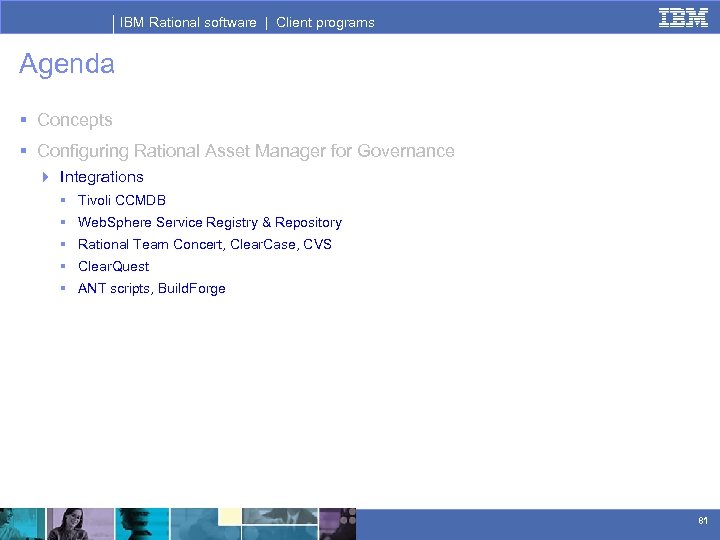Click the arrow beside Integrations
720x540 pixels.
(45, 177)
